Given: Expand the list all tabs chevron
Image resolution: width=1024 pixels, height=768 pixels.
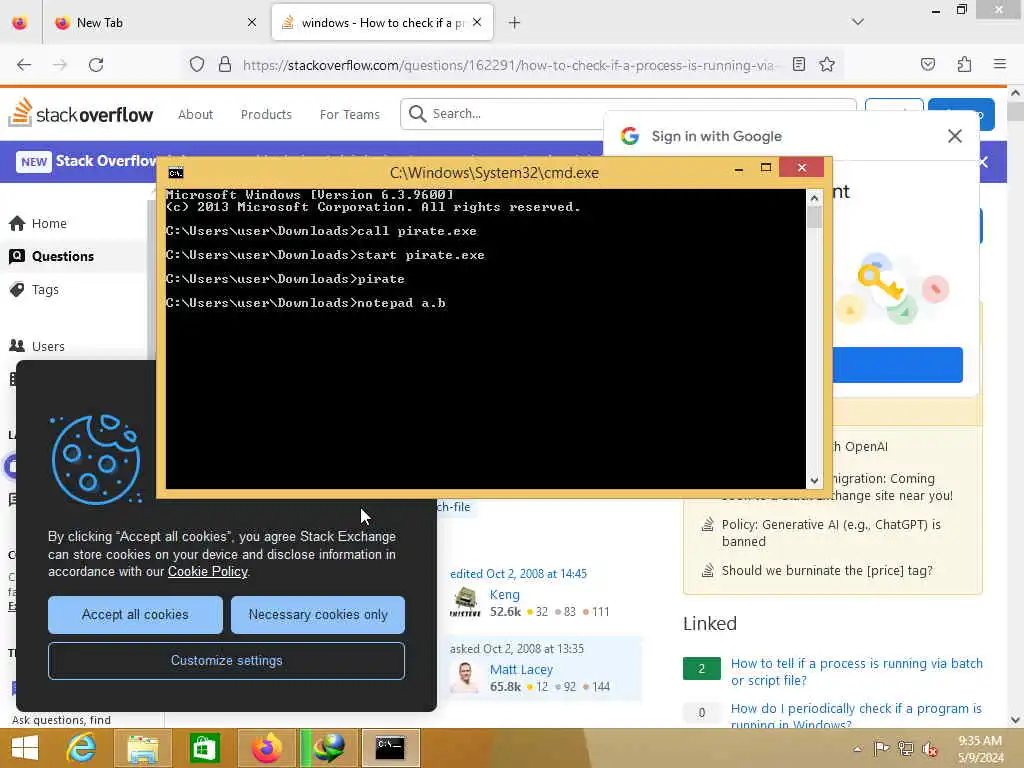Looking at the screenshot, I should tap(858, 22).
